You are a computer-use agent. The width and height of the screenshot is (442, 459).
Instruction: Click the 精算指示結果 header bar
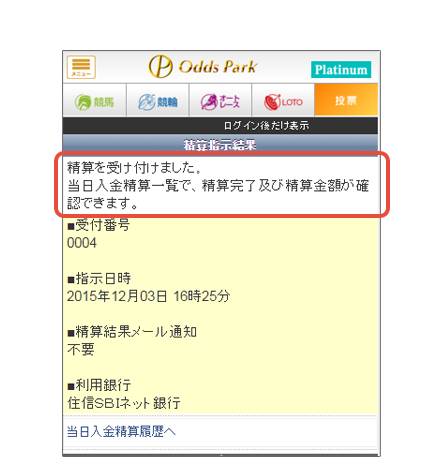pos(220,144)
